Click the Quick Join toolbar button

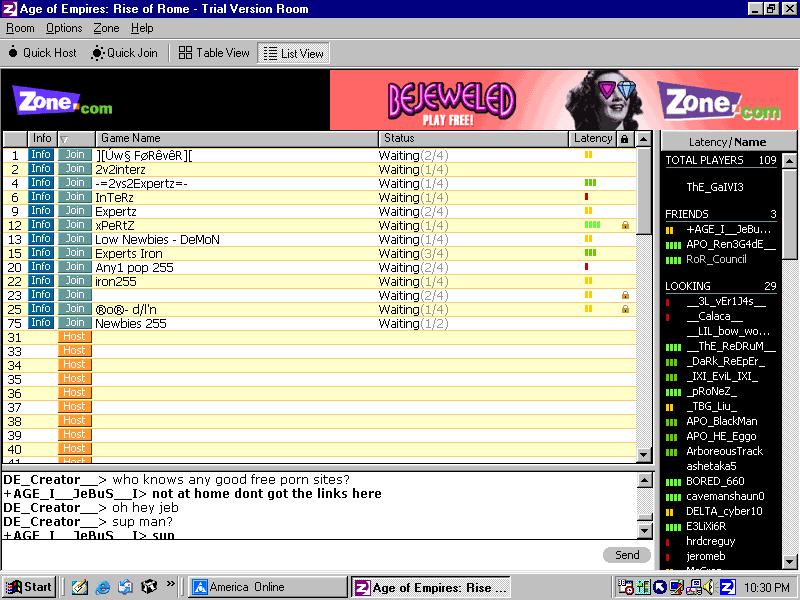[x=124, y=53]
